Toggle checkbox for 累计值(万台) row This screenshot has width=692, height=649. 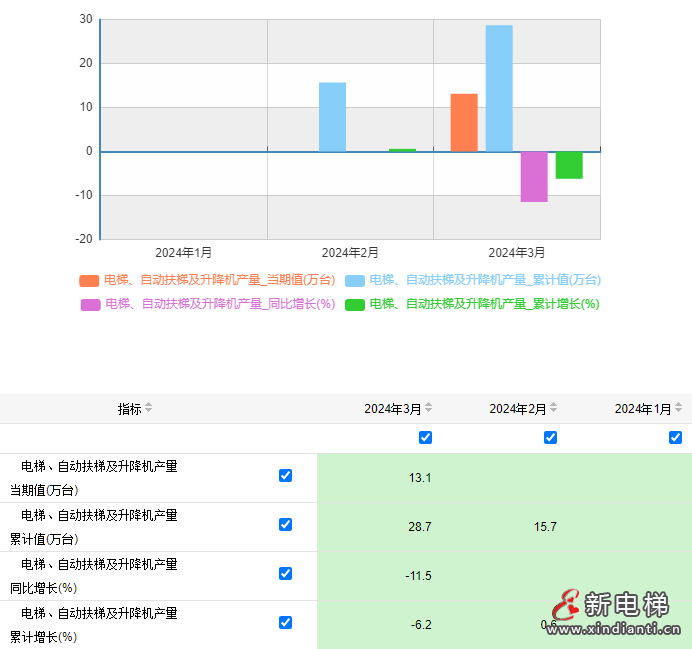point(285,524)
